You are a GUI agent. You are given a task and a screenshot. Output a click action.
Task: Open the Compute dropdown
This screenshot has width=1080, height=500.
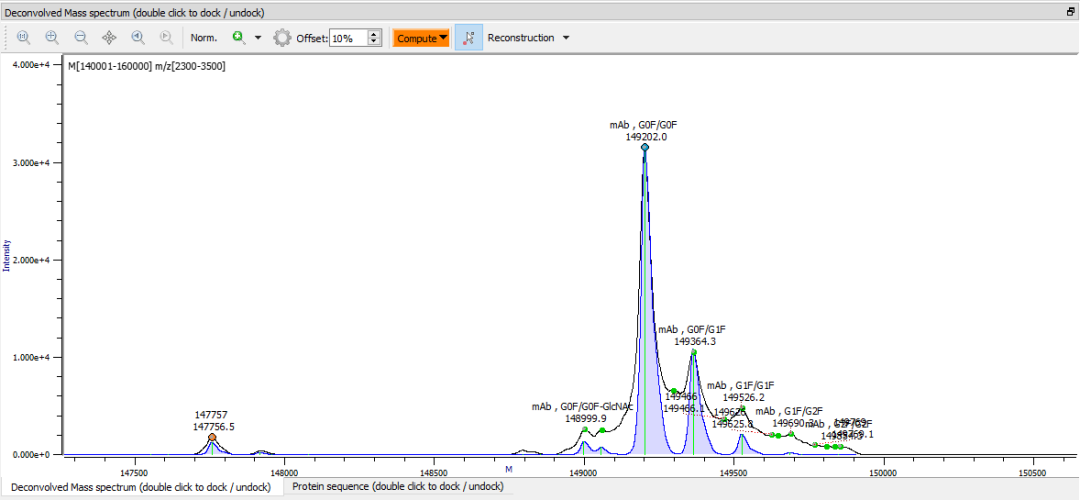click(421, 38)
